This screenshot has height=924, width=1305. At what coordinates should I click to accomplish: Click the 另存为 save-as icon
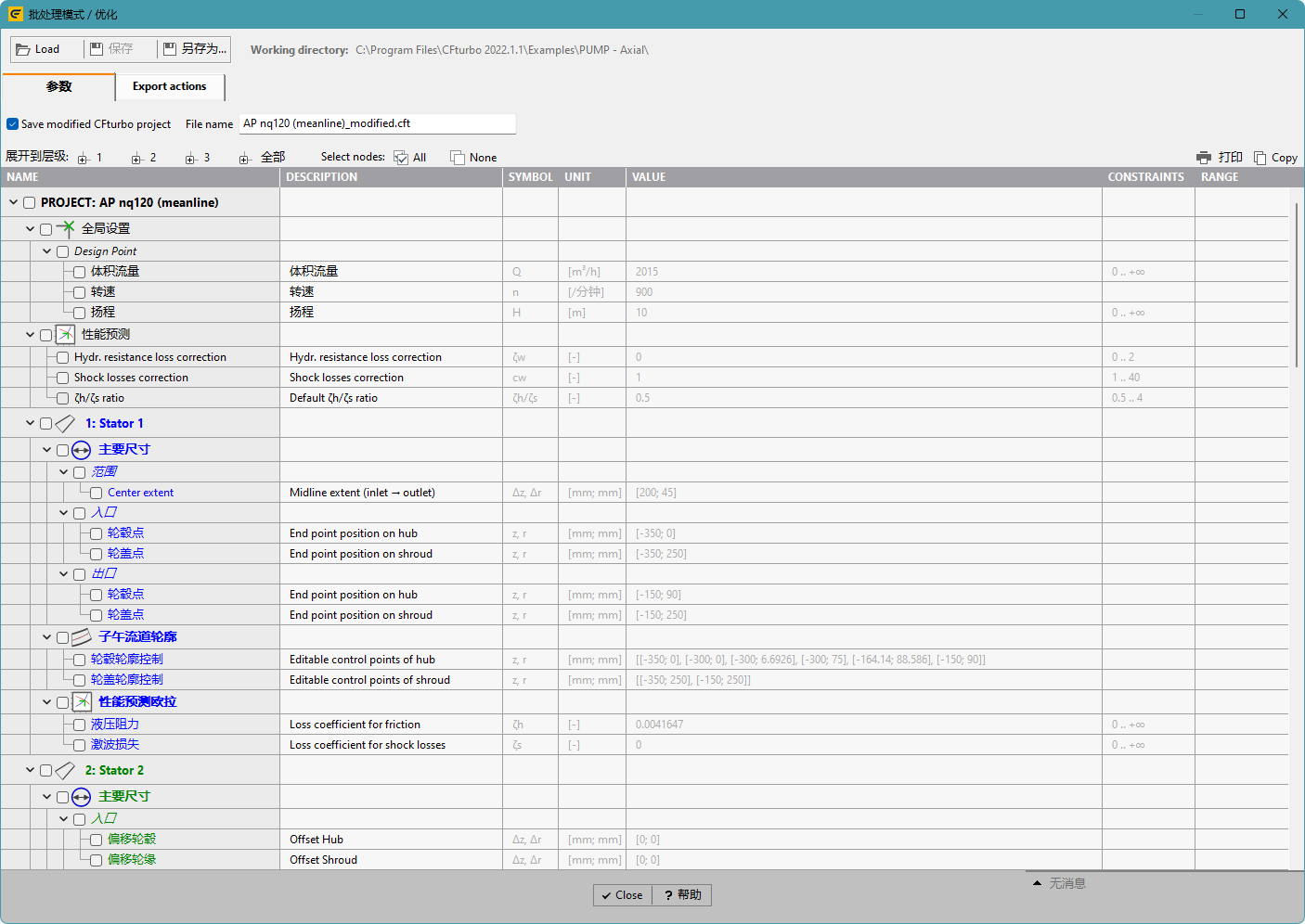tap(169, 49)
